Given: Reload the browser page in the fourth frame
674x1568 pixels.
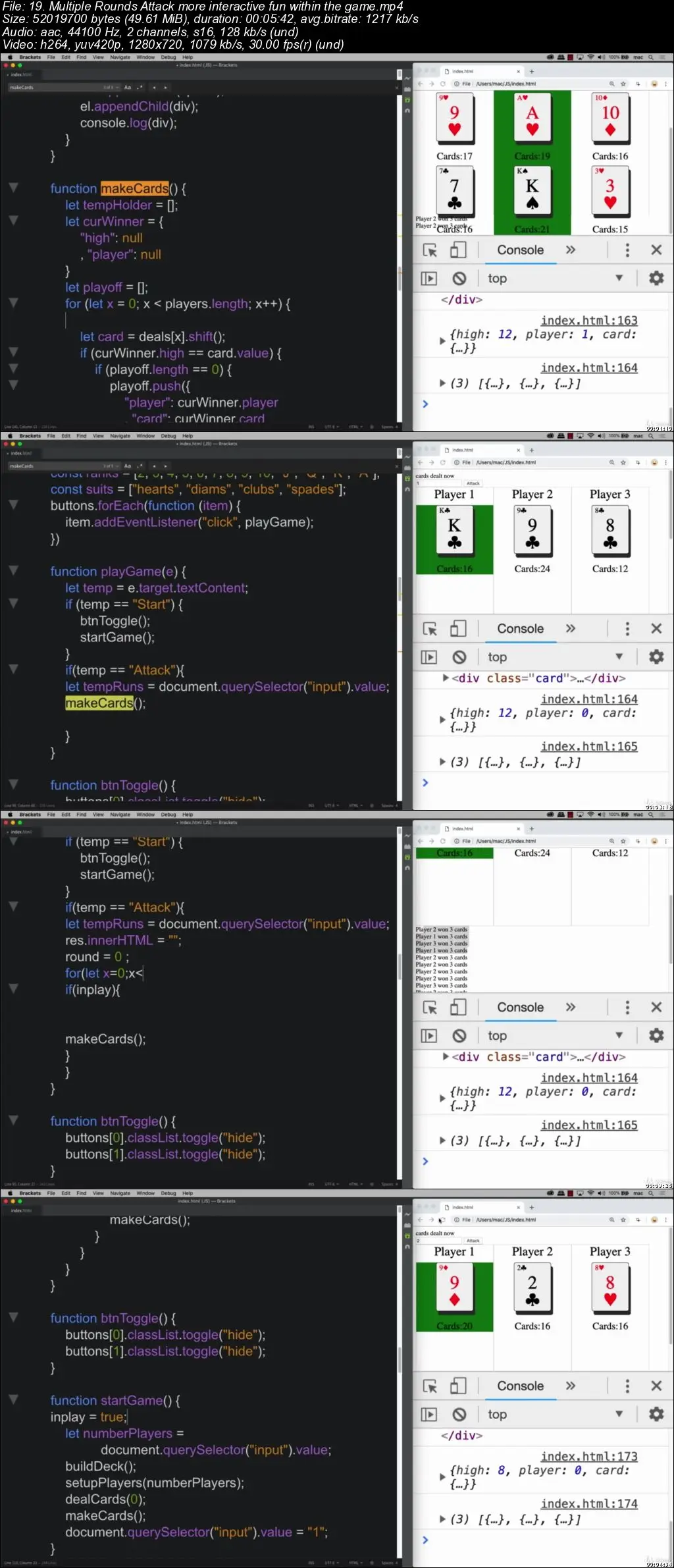Looking at the screenshot, I should (443, 1220).
